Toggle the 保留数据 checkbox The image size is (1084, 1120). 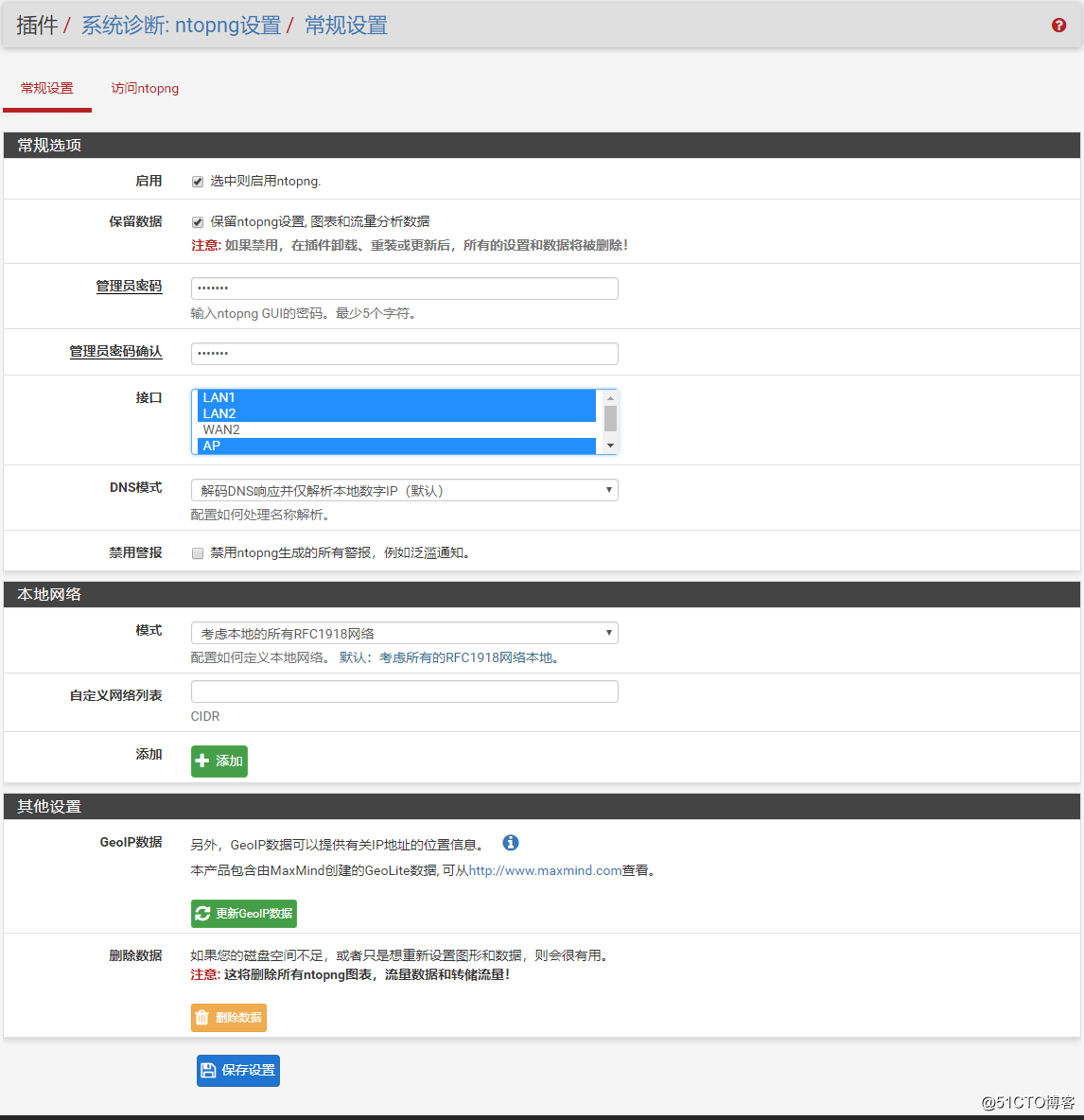198,222
